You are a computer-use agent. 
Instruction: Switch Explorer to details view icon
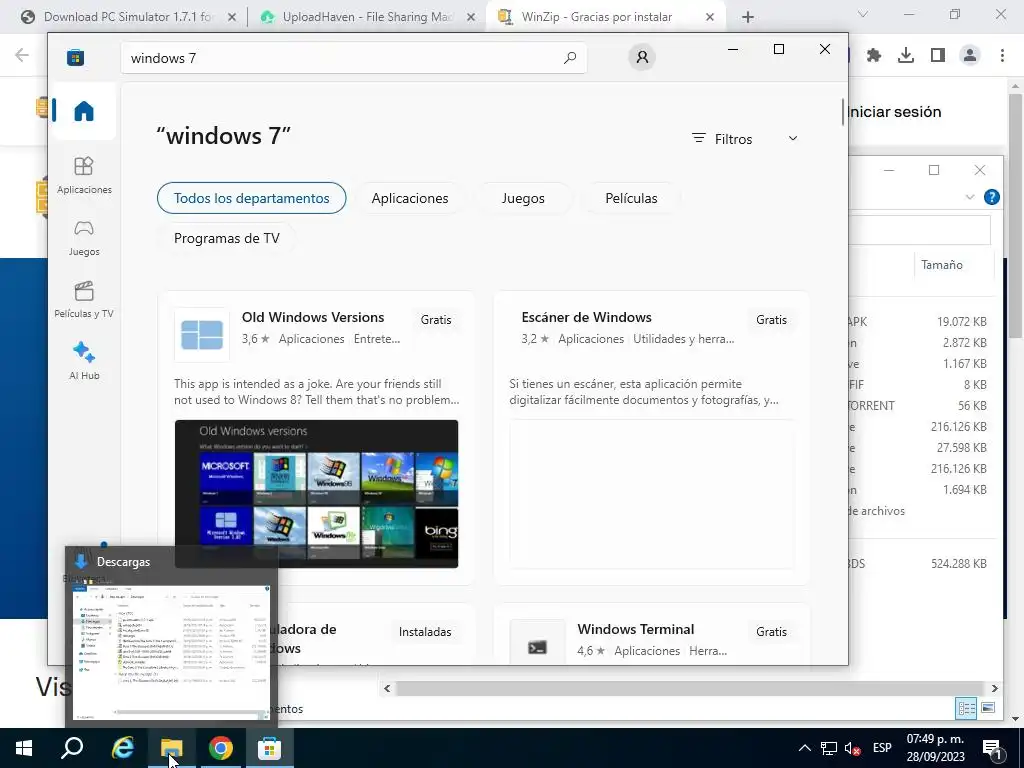967,709
